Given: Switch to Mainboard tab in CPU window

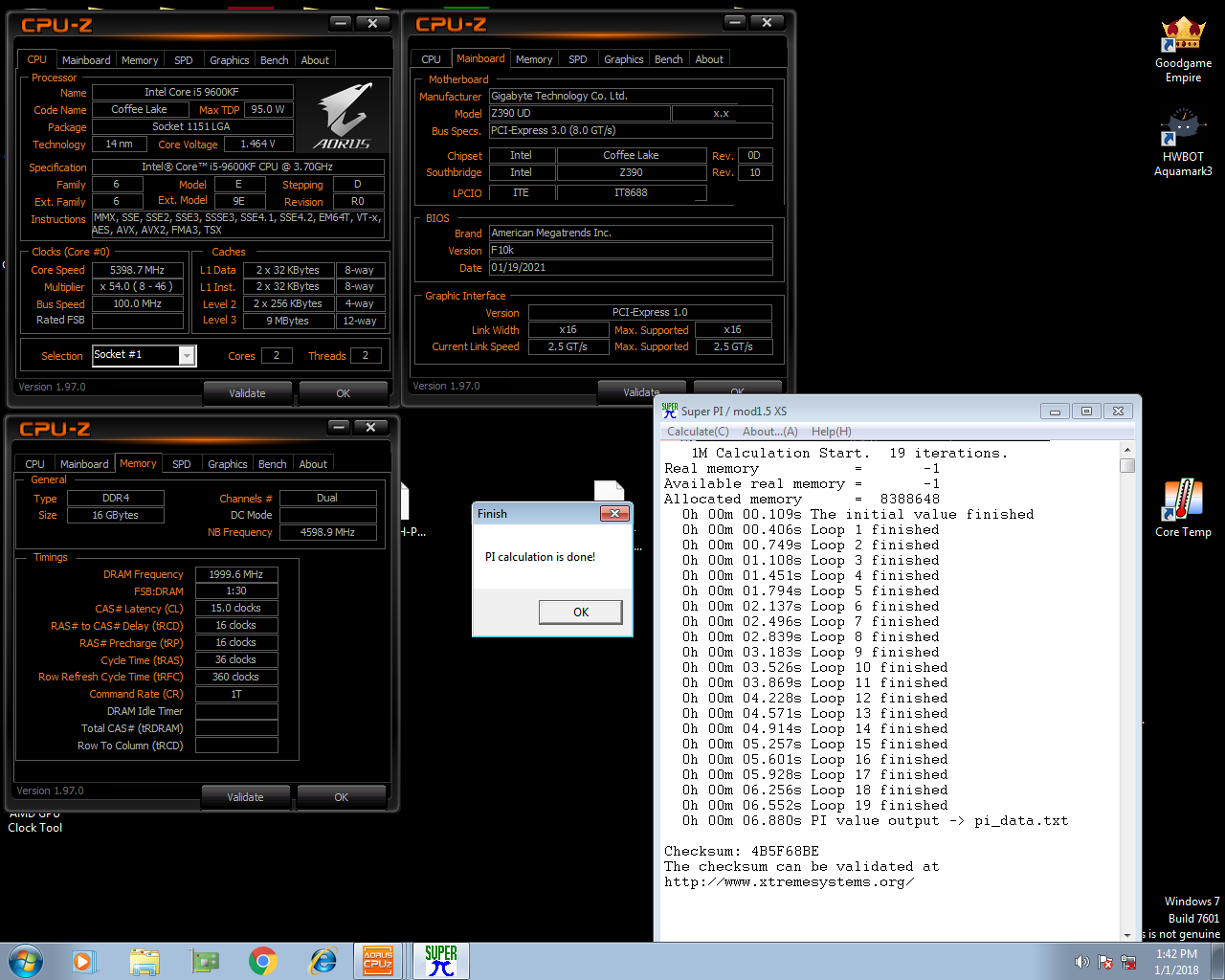Looking at the screenshot, I should [x=86, y=60].
